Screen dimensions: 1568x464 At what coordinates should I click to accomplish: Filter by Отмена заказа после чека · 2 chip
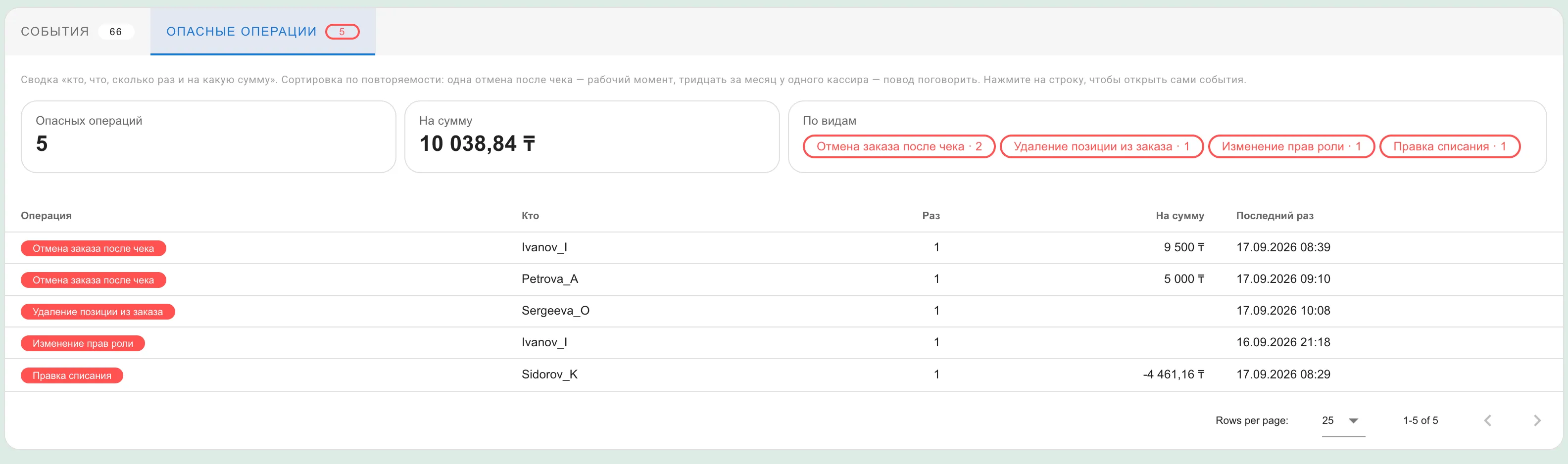(x=899, y=146)
